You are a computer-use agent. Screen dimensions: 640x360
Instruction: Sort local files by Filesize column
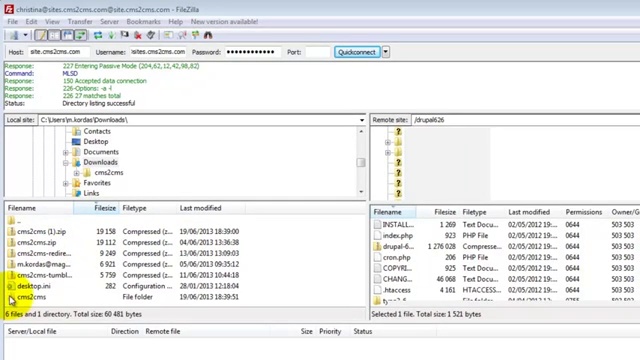pyautogui.click(x=96, y=208)
